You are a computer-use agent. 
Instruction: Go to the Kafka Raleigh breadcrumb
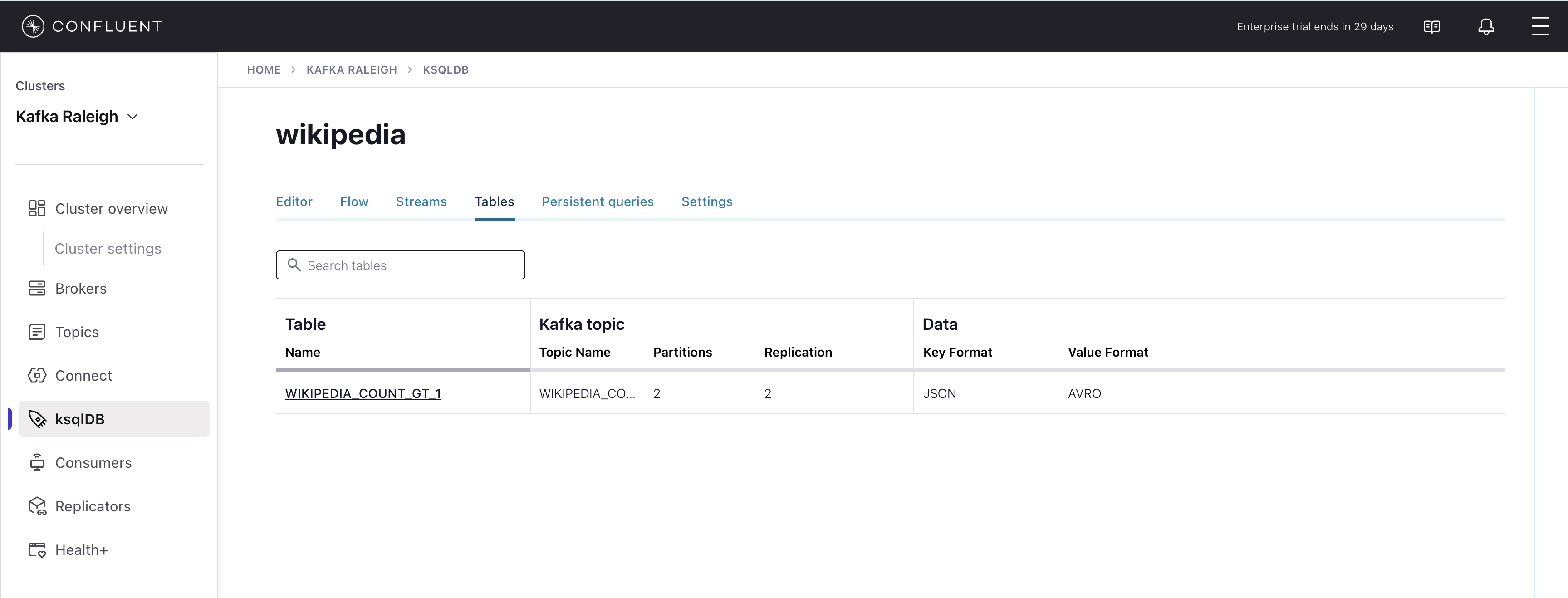pyautogui.click(x=351, y=69)
